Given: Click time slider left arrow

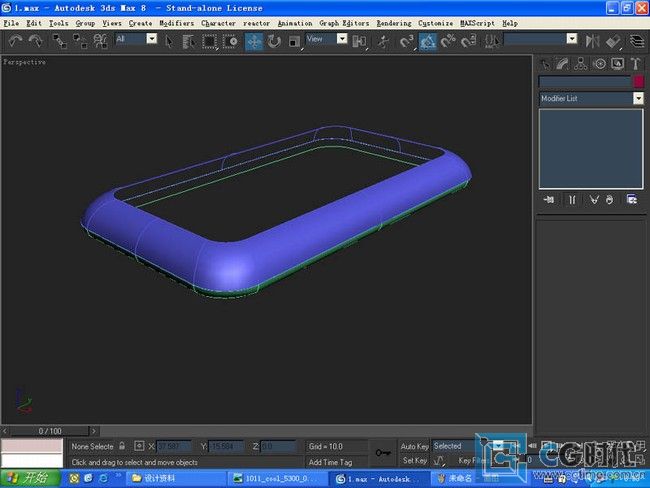Looking at the screenshot, I should (5, 431).
